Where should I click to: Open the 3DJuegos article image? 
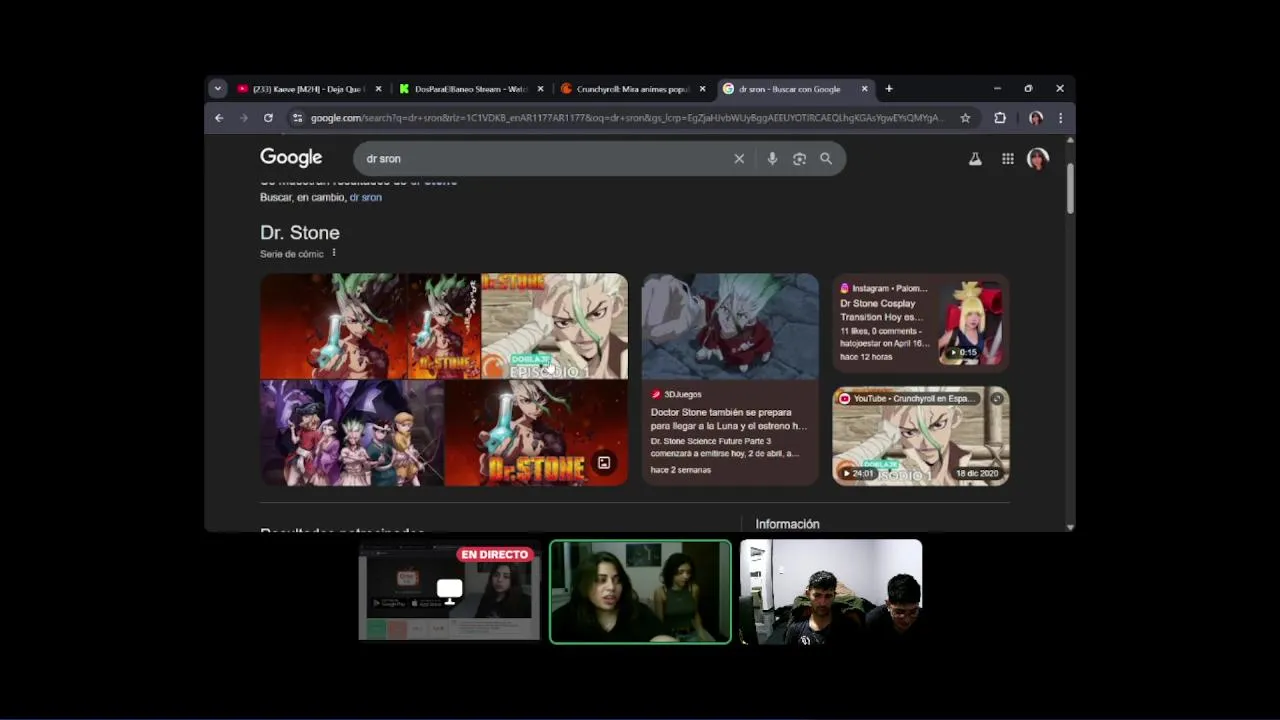pyautogui.click(x=730, y=326)
